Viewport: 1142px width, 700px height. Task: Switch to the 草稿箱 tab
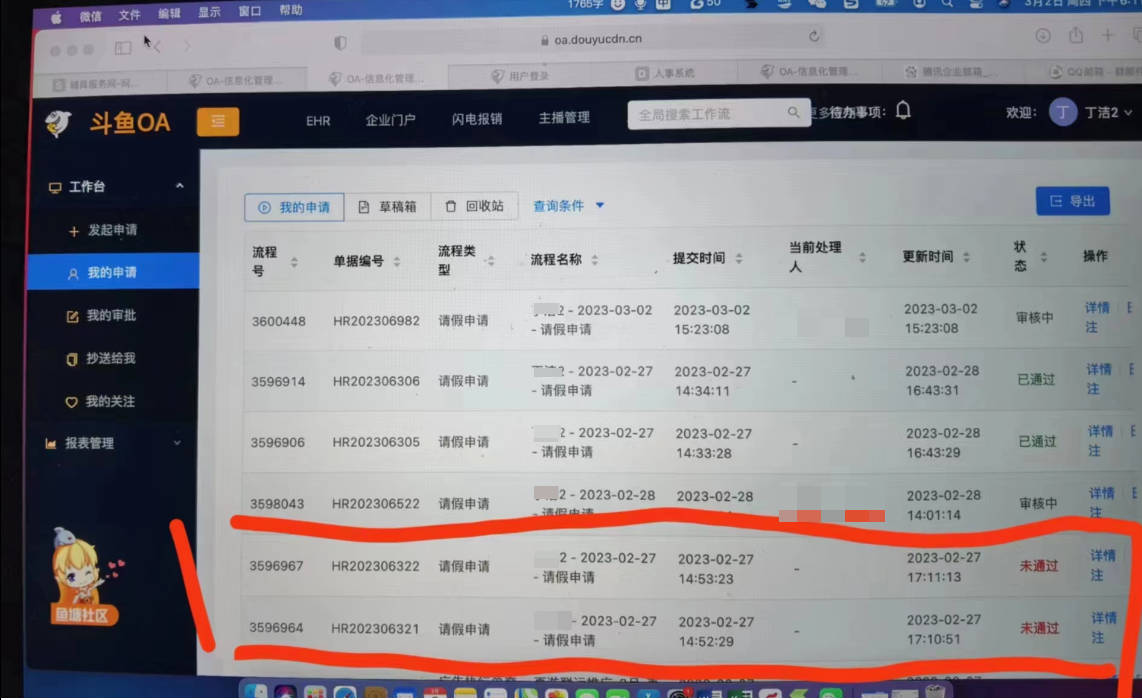(x=387, y=207)
